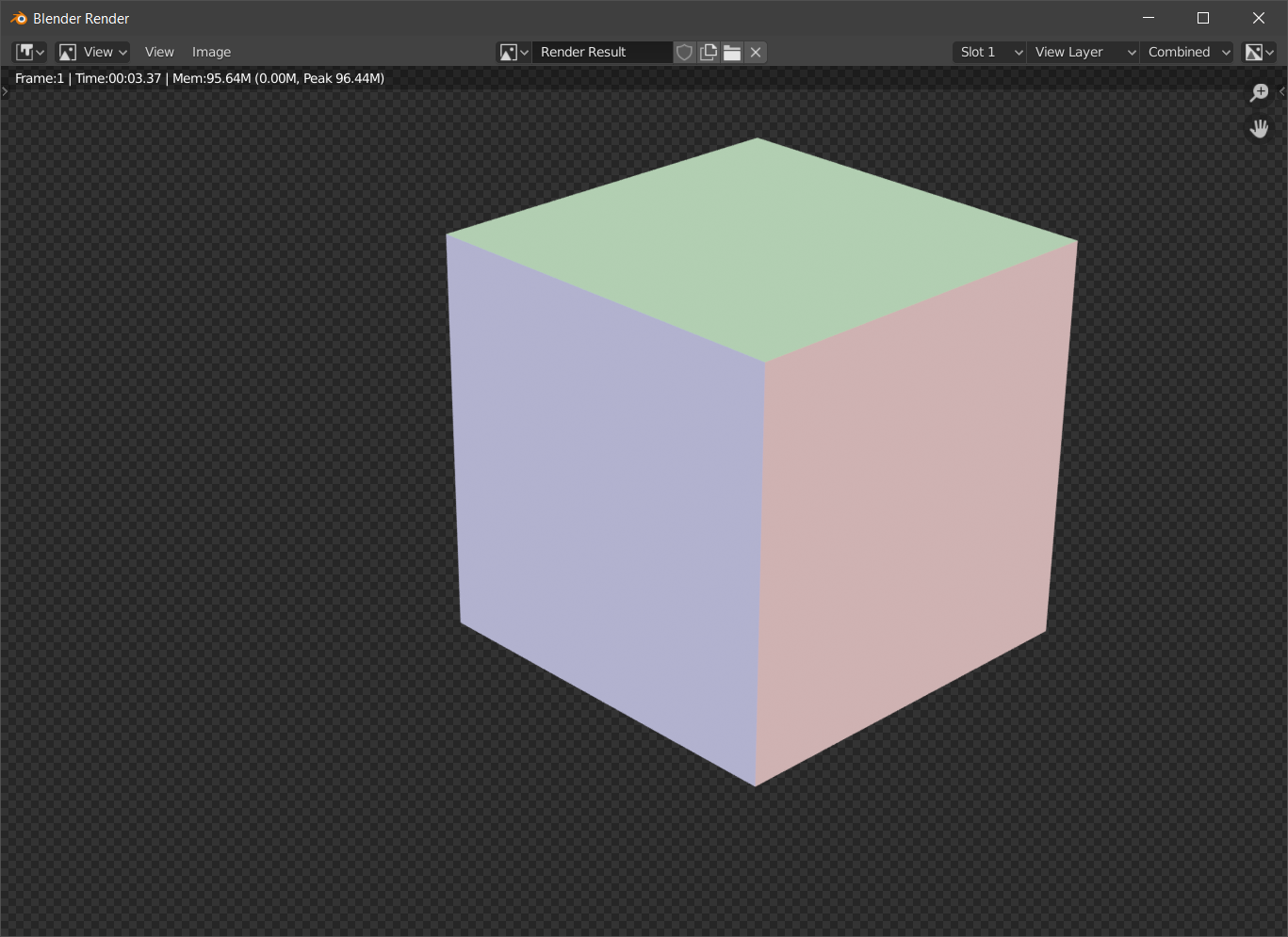Toggle the fake user shield for Render Result
This screenshot has width=1288, height=937.
coord(684,52)
